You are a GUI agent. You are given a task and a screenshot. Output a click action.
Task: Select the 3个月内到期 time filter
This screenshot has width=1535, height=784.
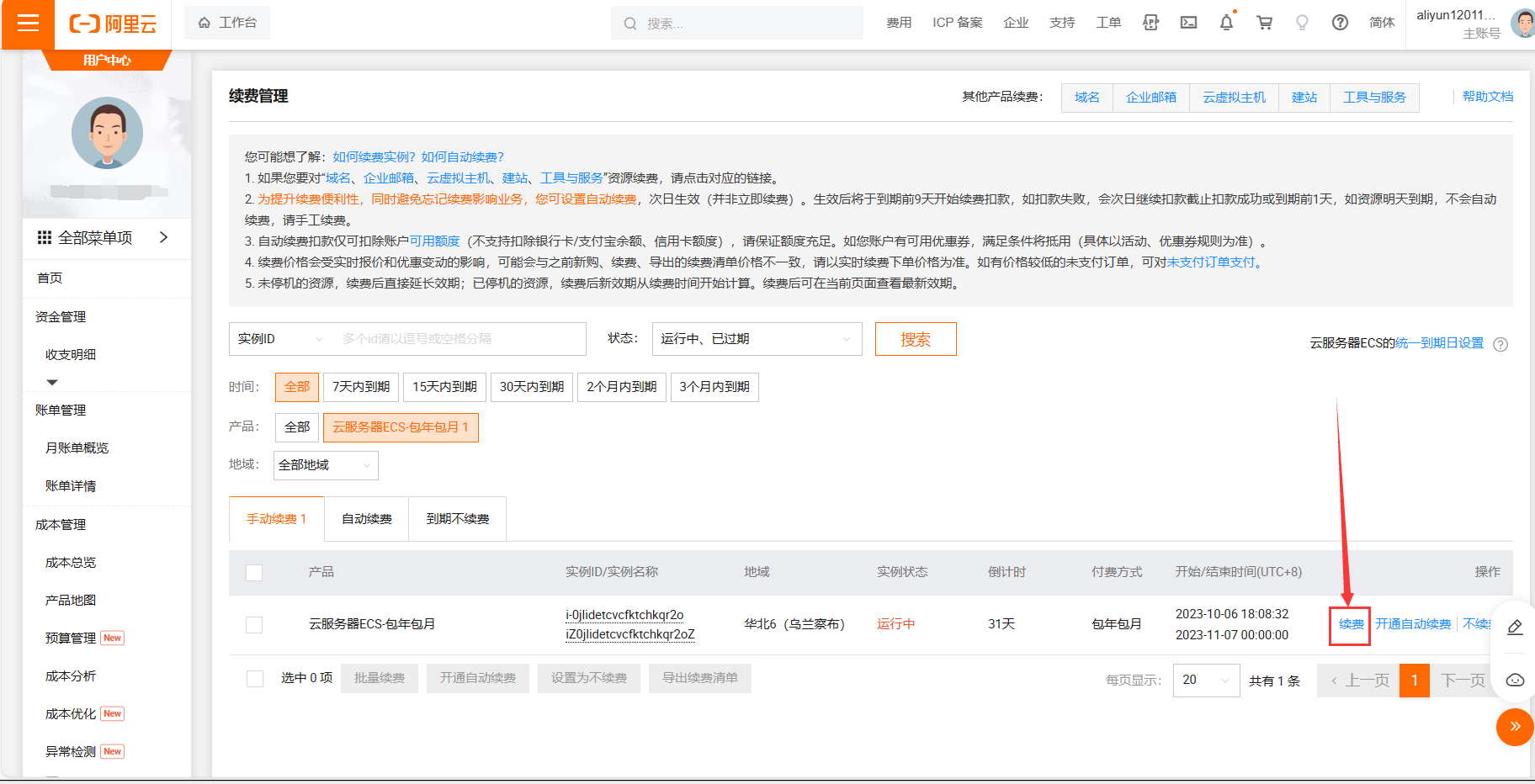714,387
